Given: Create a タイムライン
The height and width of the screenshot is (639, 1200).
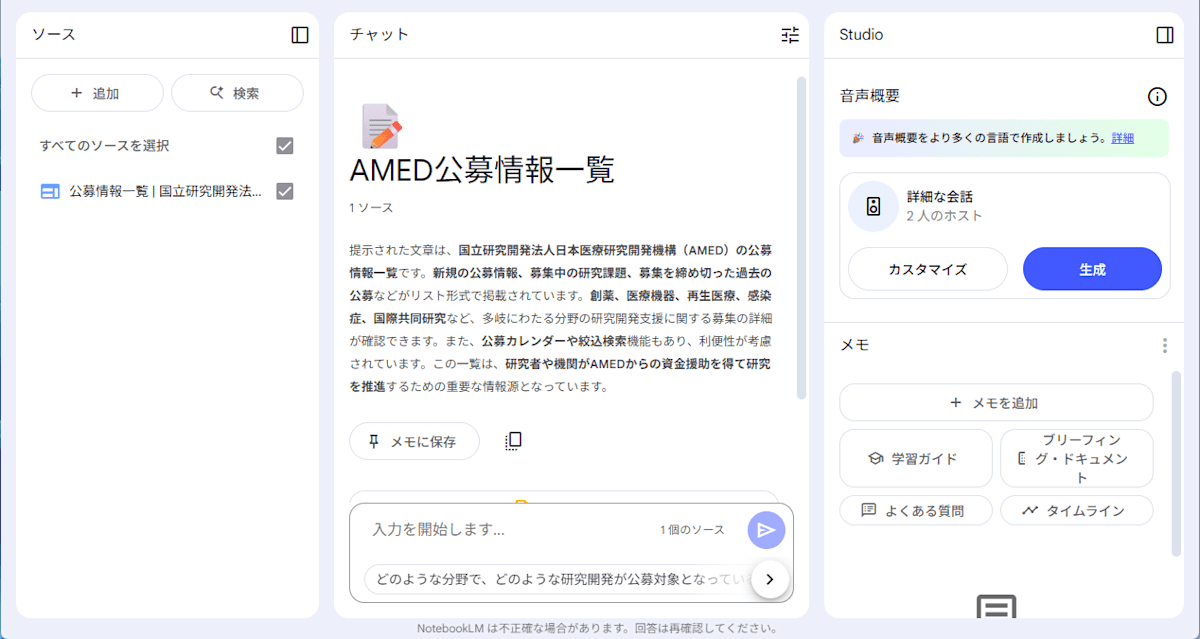Looking at the screenshot, I should [x=1077, y=510].
